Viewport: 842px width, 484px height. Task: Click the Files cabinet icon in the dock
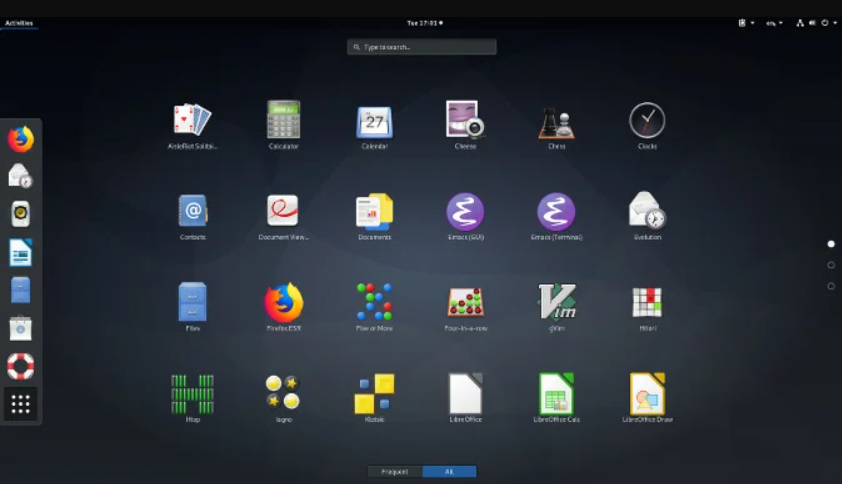point(20,290)
